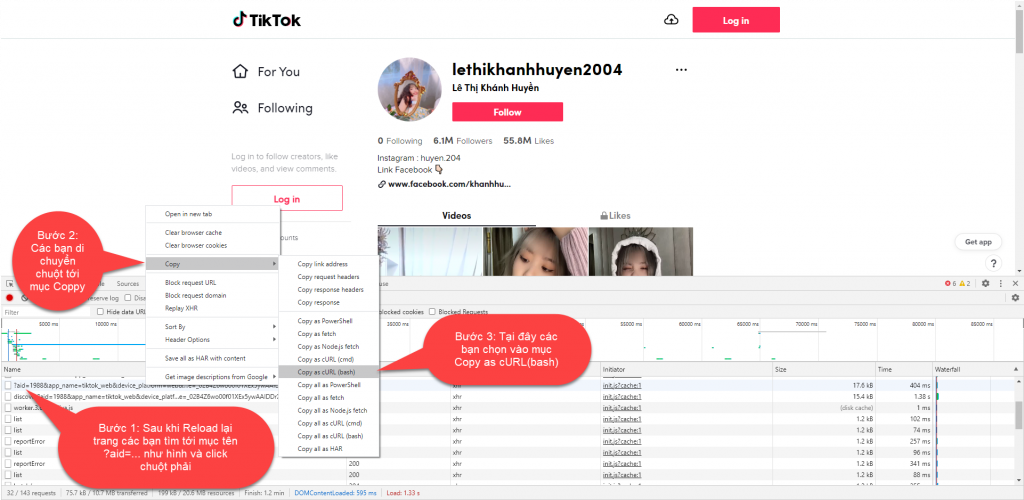Click the Size column header

[x=824, y=369]
